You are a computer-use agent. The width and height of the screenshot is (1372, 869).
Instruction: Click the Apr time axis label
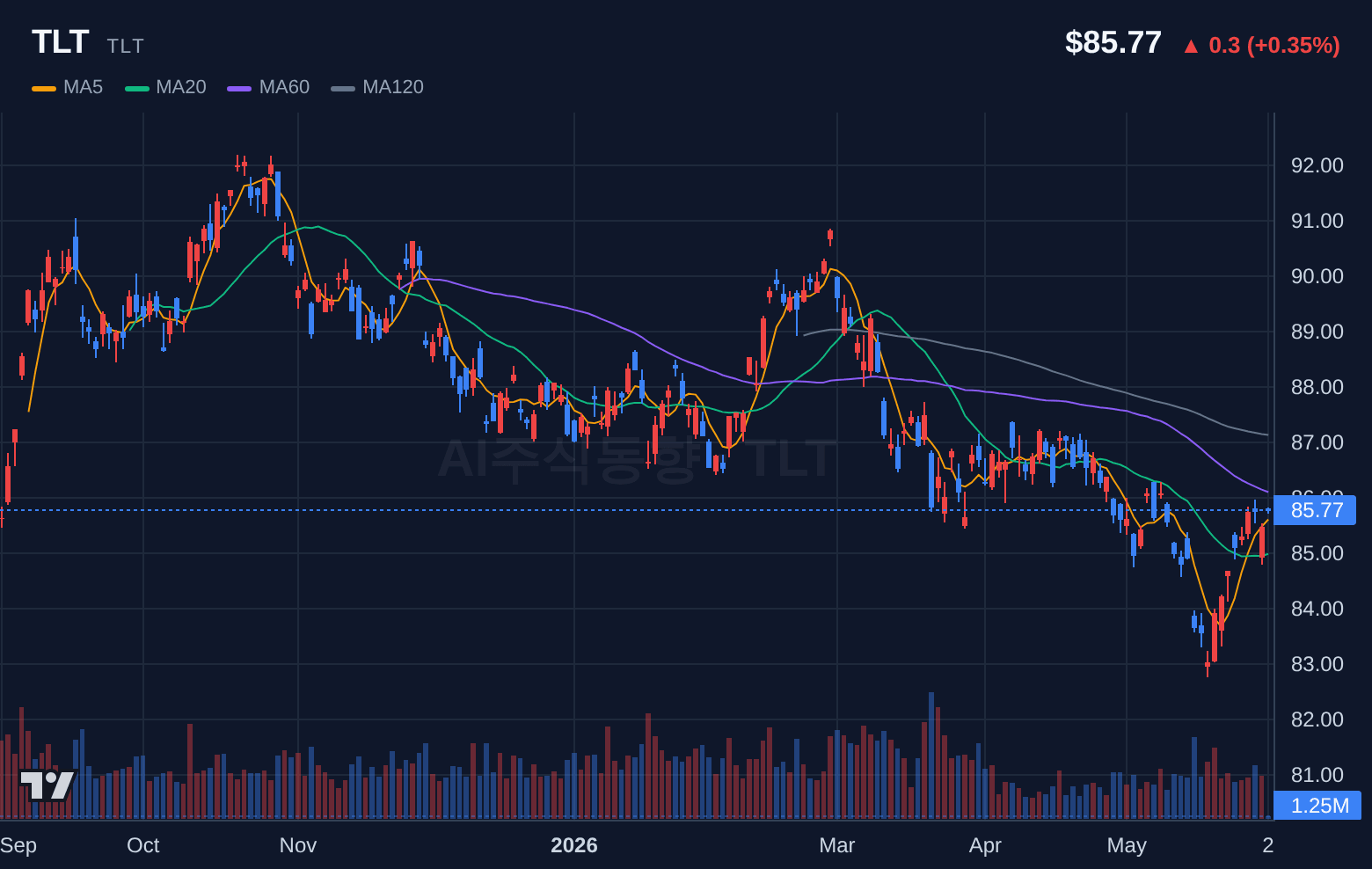(985, 845)
